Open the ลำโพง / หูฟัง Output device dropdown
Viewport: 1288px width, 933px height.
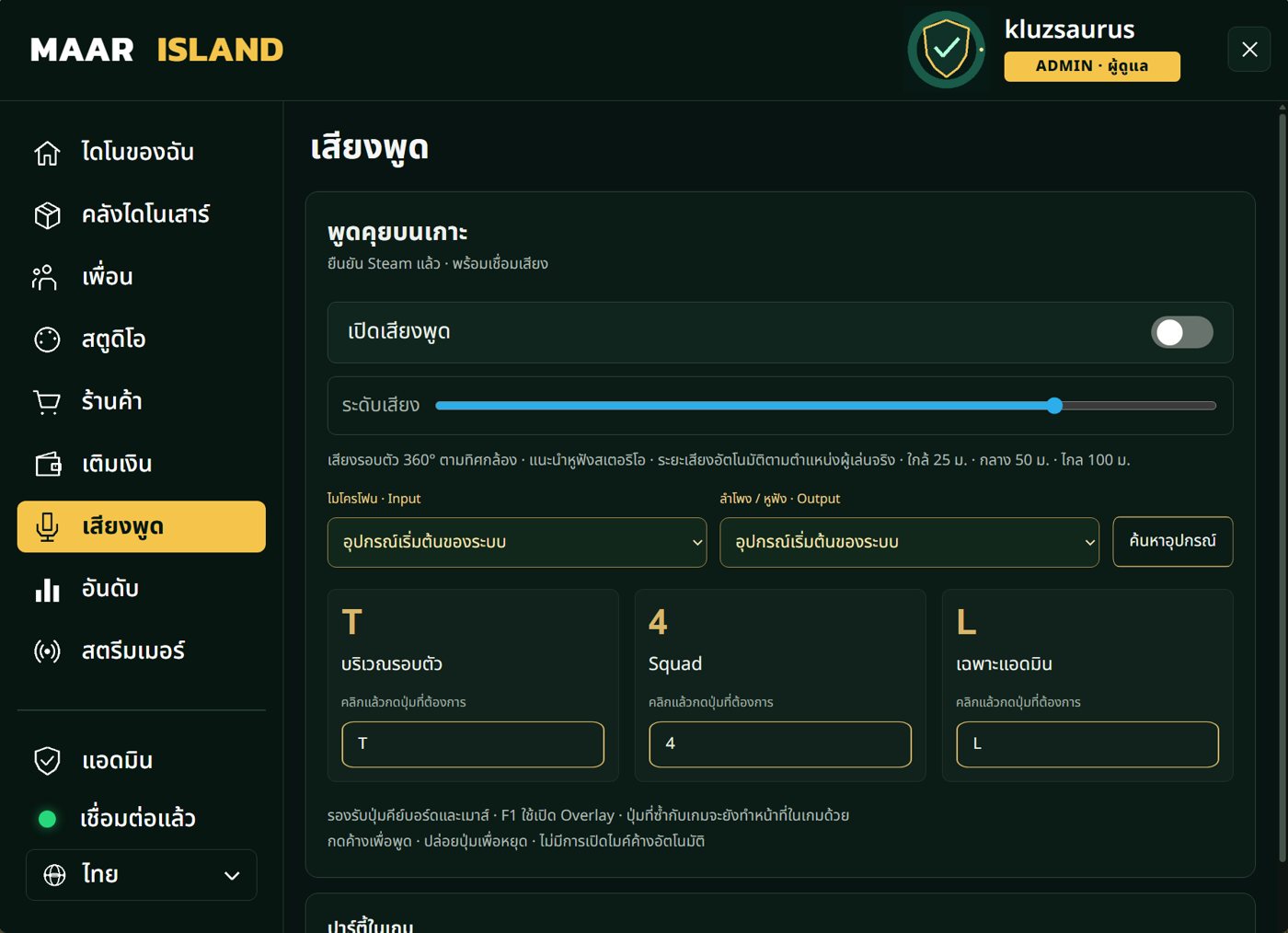pyautogui.click(x=909, y=542)
